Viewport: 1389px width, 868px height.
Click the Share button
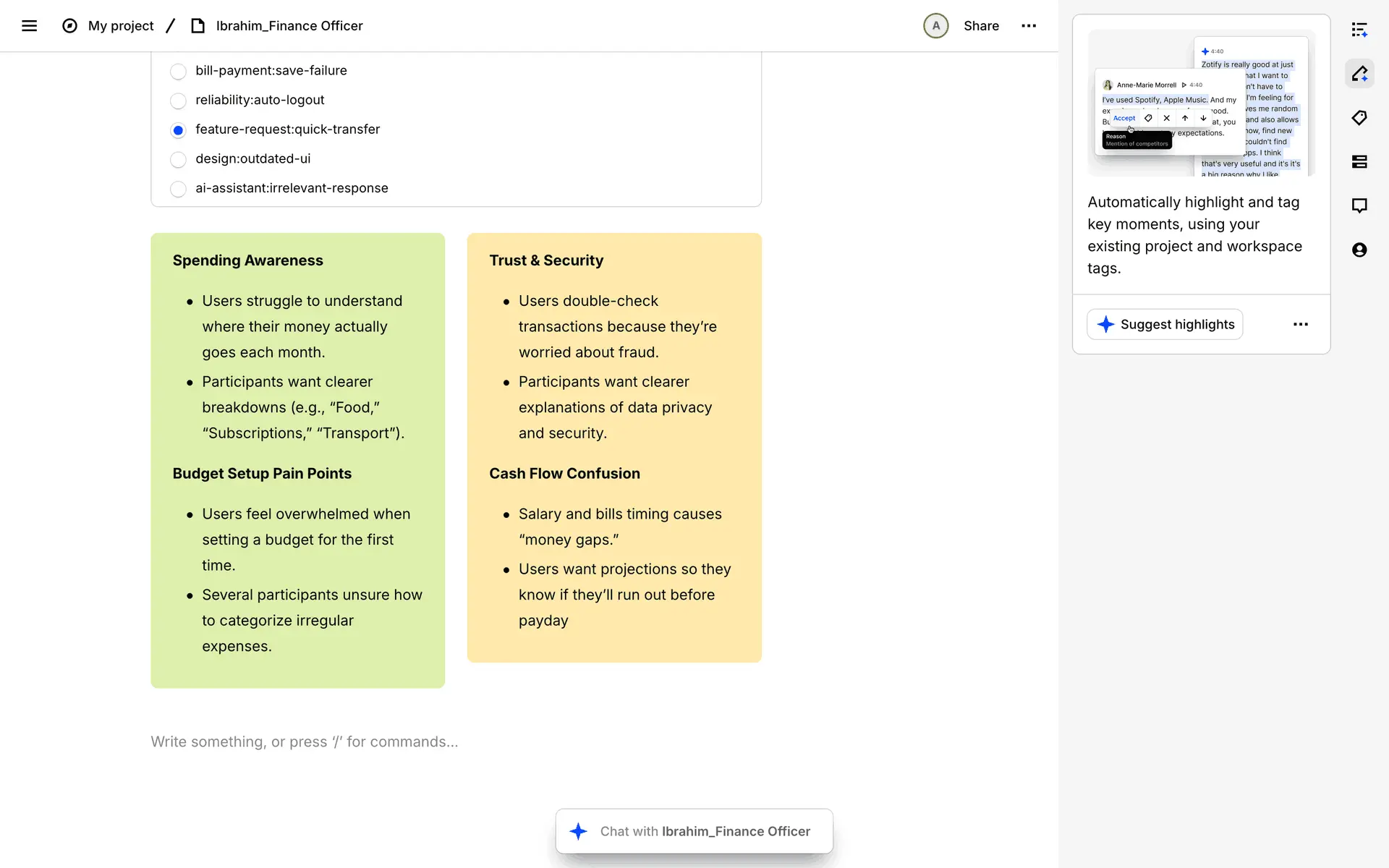coord(980,26)
